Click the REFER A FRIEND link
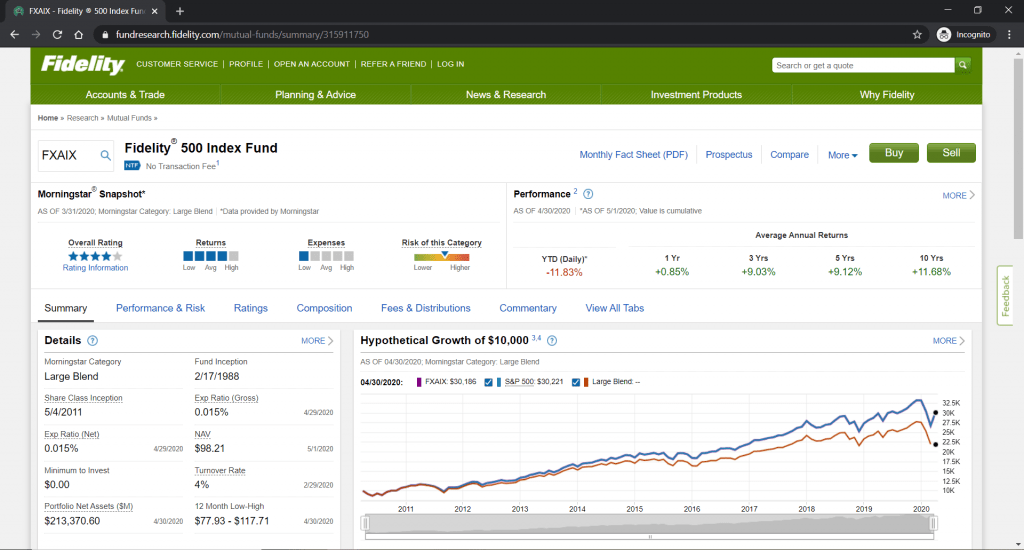 pos(393,64)
